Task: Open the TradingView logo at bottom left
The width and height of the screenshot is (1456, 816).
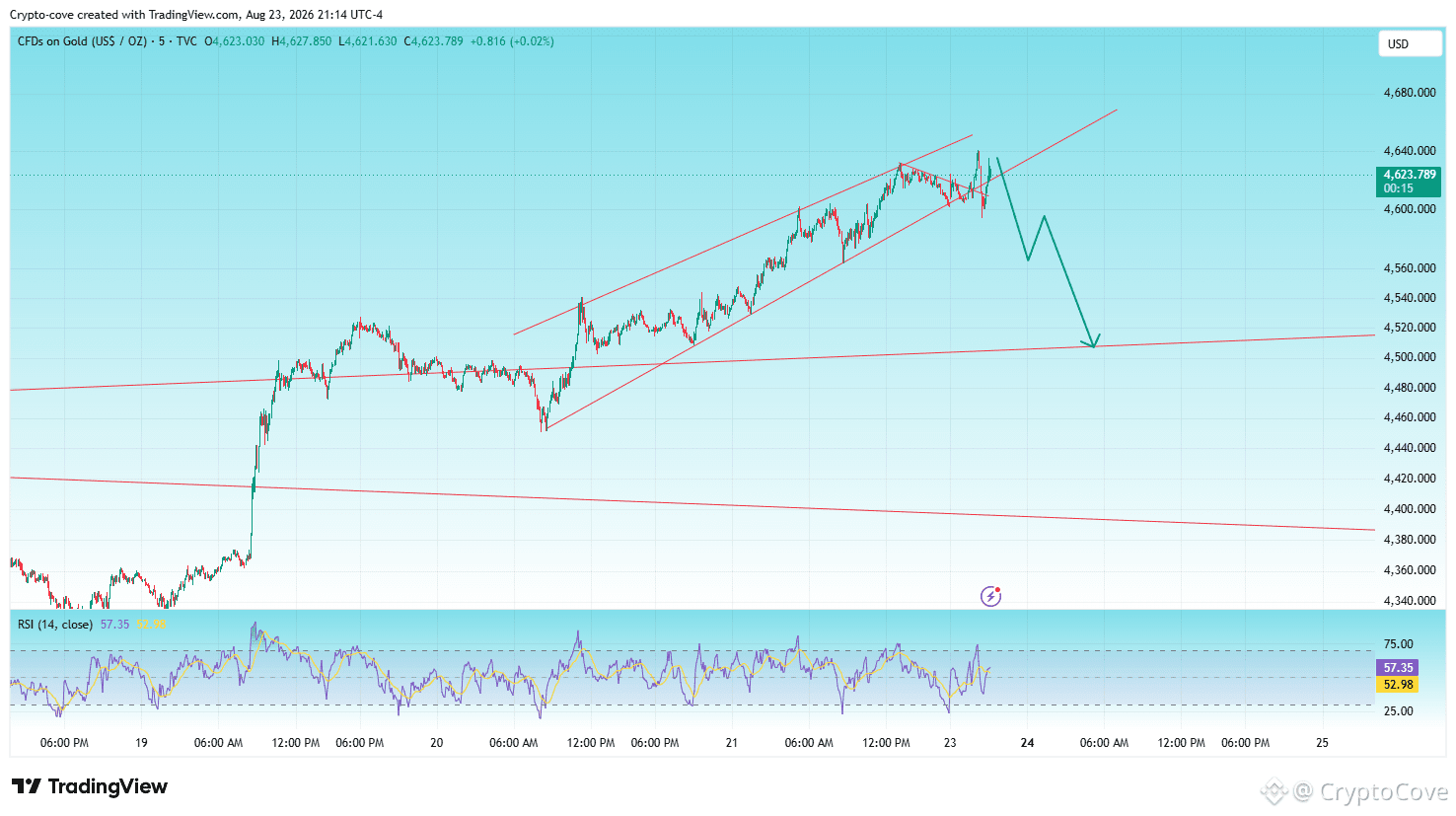Action: 90,786
